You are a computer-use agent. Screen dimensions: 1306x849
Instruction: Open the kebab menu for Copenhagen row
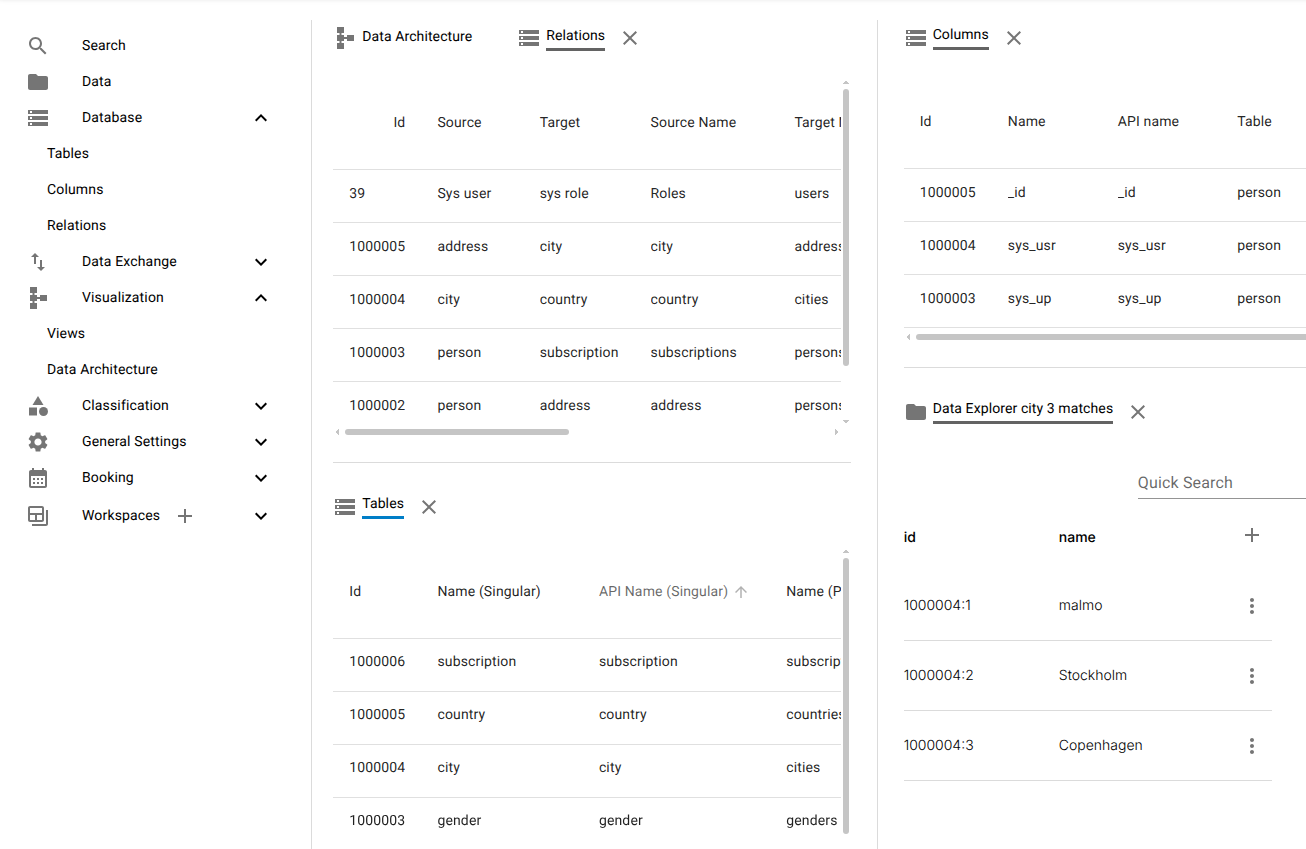point(1251,745)
